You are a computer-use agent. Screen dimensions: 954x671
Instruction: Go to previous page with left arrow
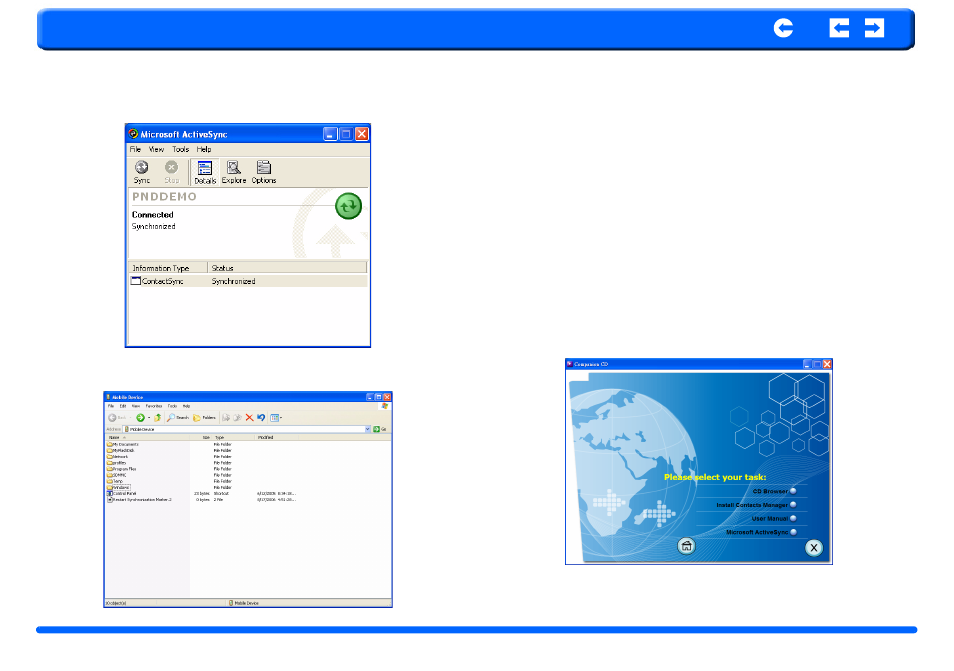839,28
